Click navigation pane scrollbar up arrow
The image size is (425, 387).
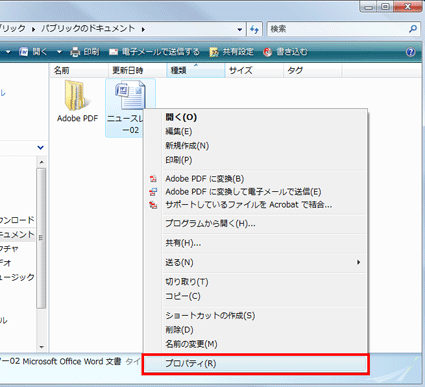point(41,162)
